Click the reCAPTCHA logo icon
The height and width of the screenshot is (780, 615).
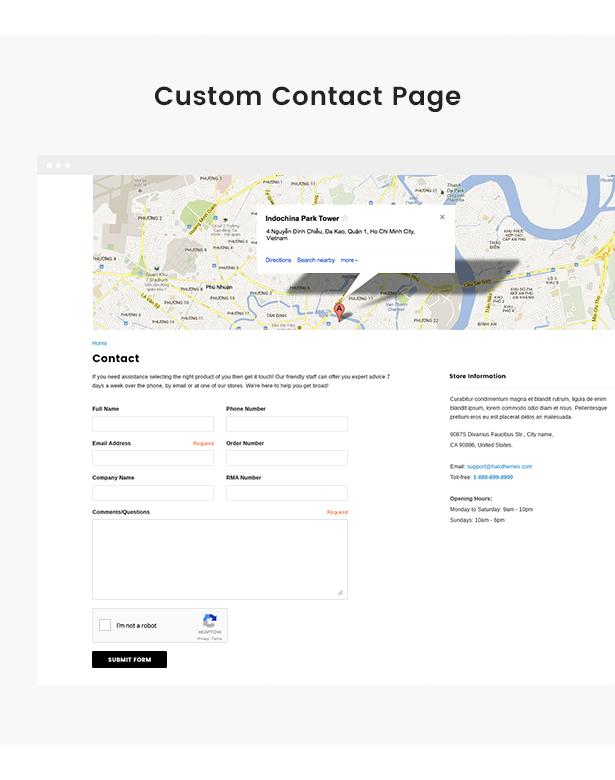(x=209, y=621)
